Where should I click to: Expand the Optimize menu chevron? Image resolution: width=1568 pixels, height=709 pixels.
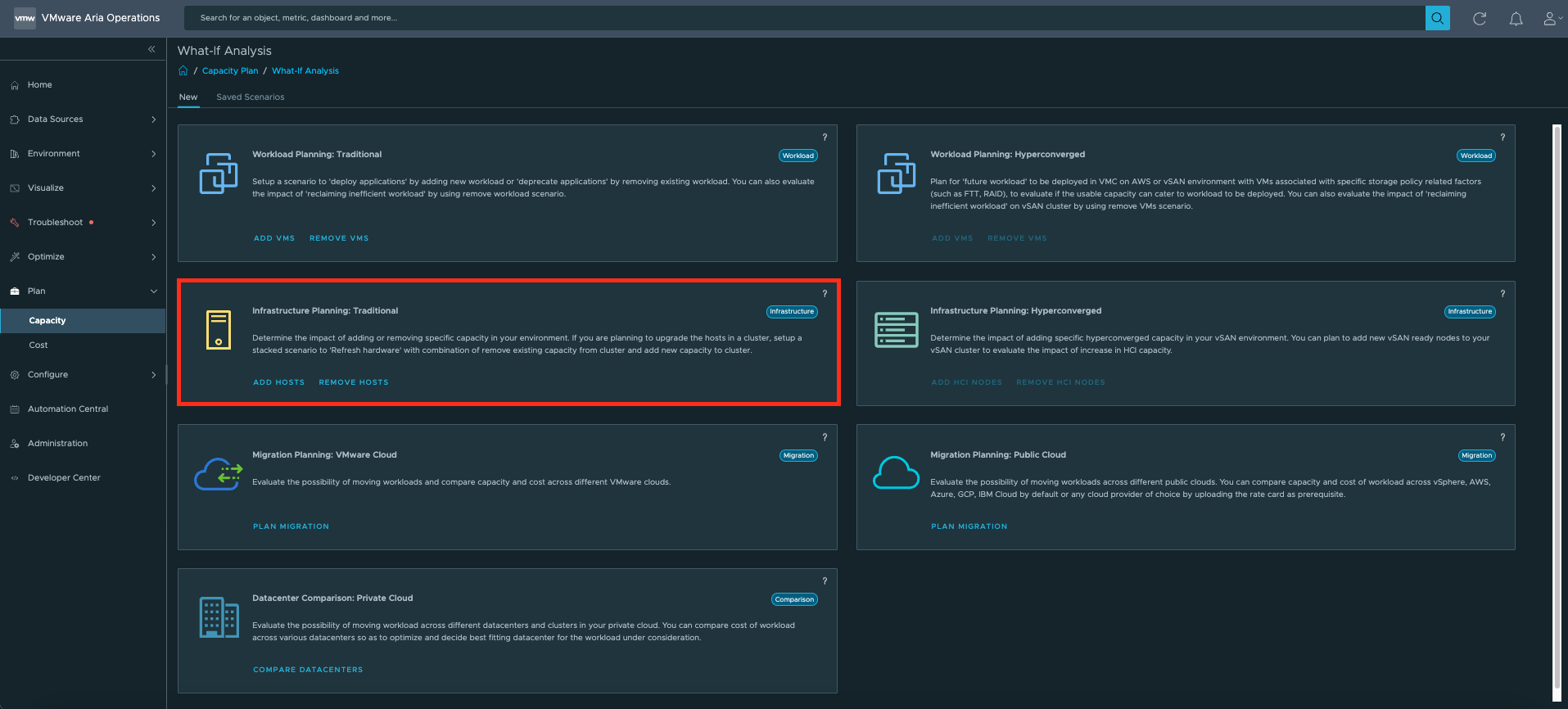(153, 257)
